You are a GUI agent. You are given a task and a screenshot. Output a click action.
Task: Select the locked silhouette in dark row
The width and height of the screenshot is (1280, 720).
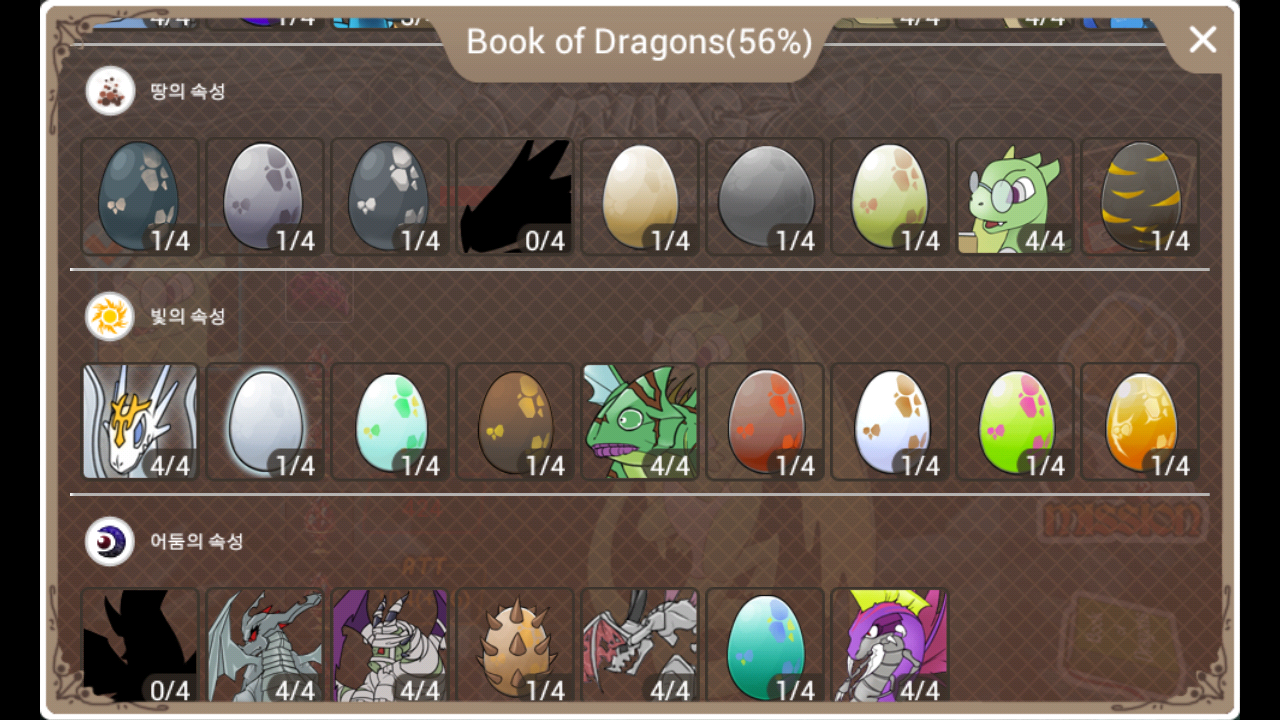tap(140, 646)
